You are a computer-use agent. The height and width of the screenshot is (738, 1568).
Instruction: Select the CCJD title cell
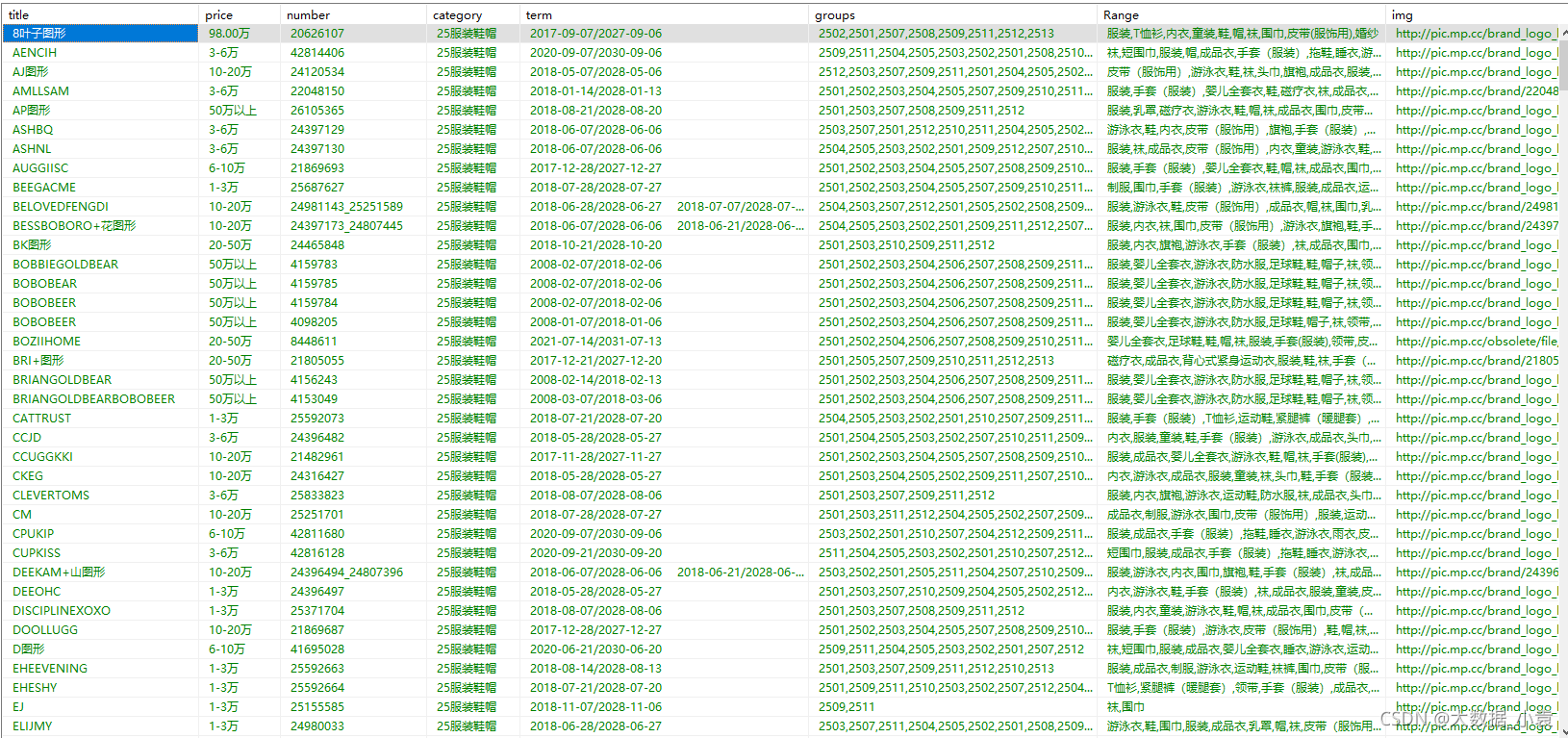[100, 438]
